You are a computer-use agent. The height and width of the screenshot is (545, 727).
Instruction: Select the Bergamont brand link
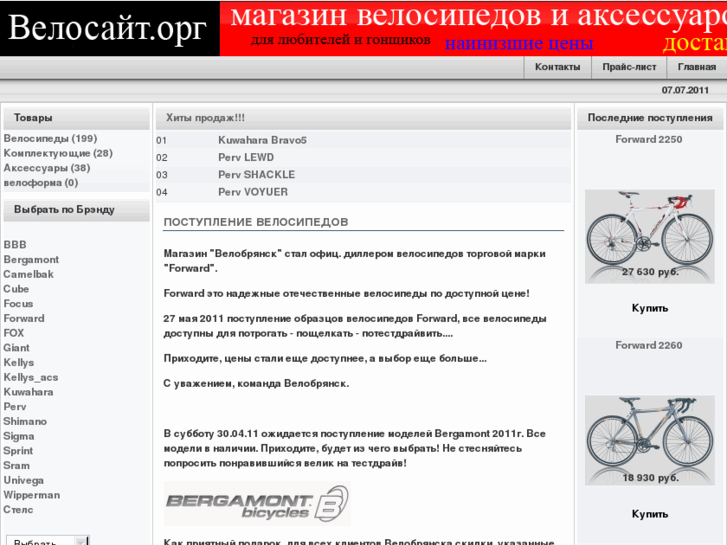tap(31, 259)
